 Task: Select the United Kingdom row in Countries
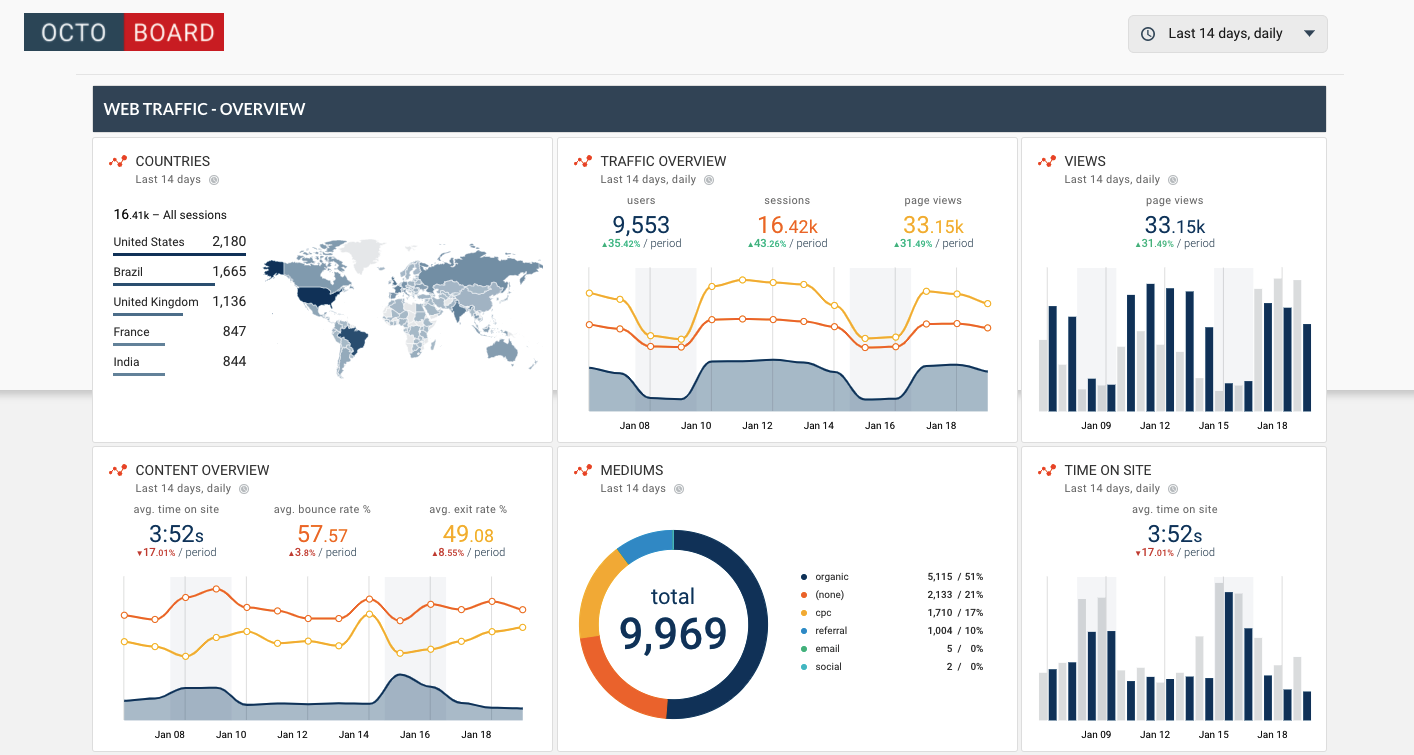click(180, 303)
